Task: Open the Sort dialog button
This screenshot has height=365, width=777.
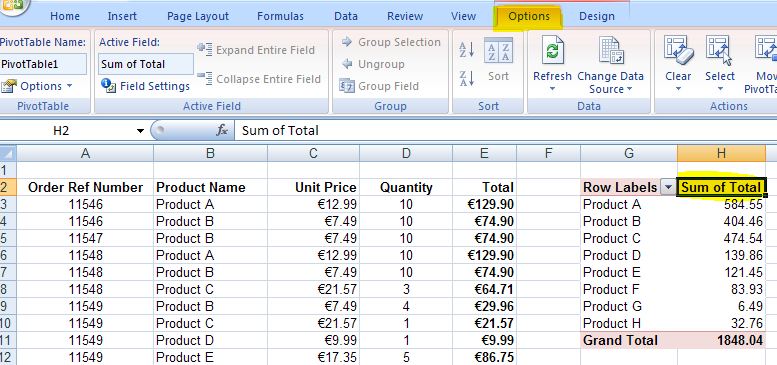Action: (498, 59)
